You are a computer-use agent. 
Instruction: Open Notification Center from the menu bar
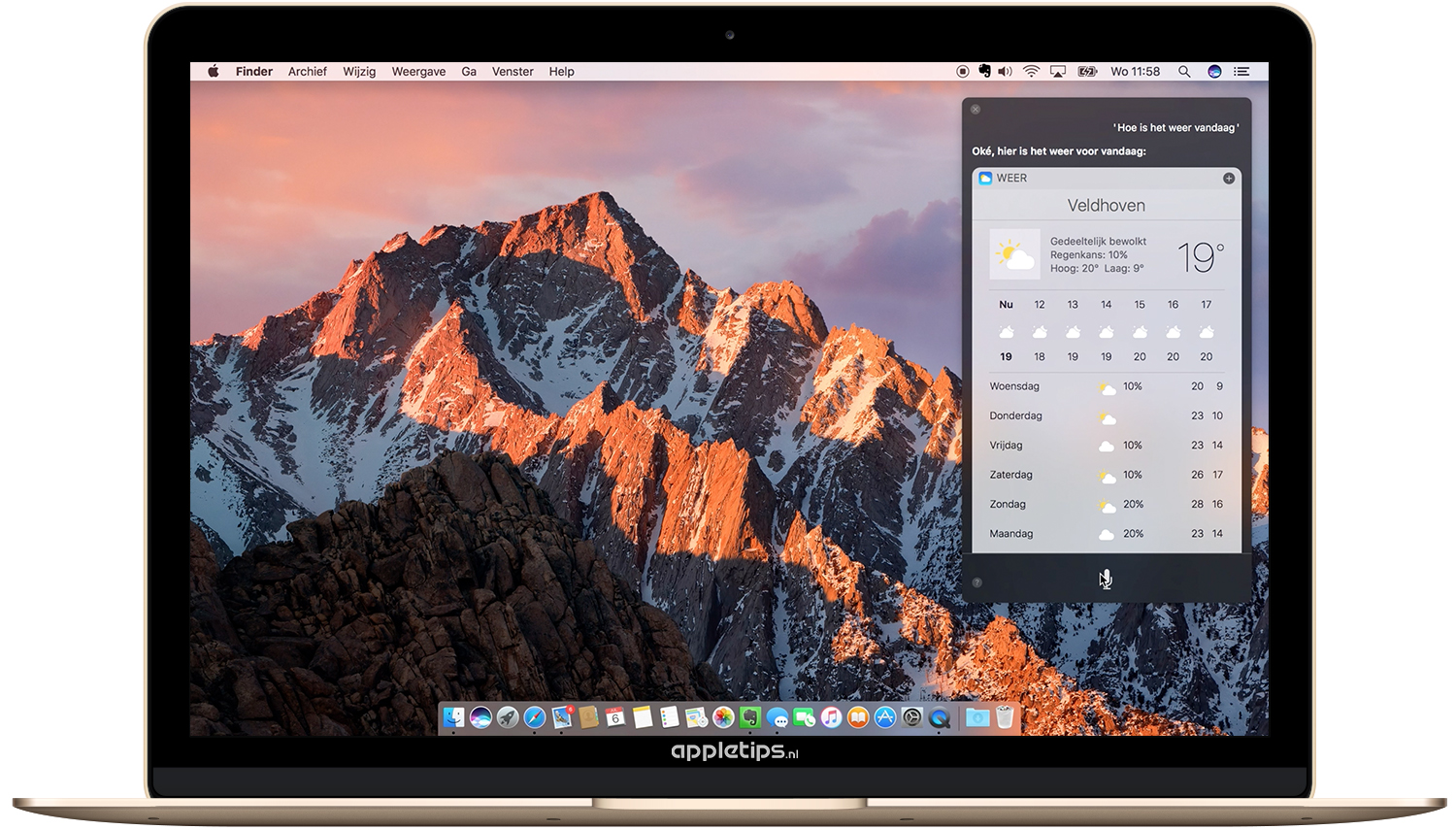(x=1241, y=72)
